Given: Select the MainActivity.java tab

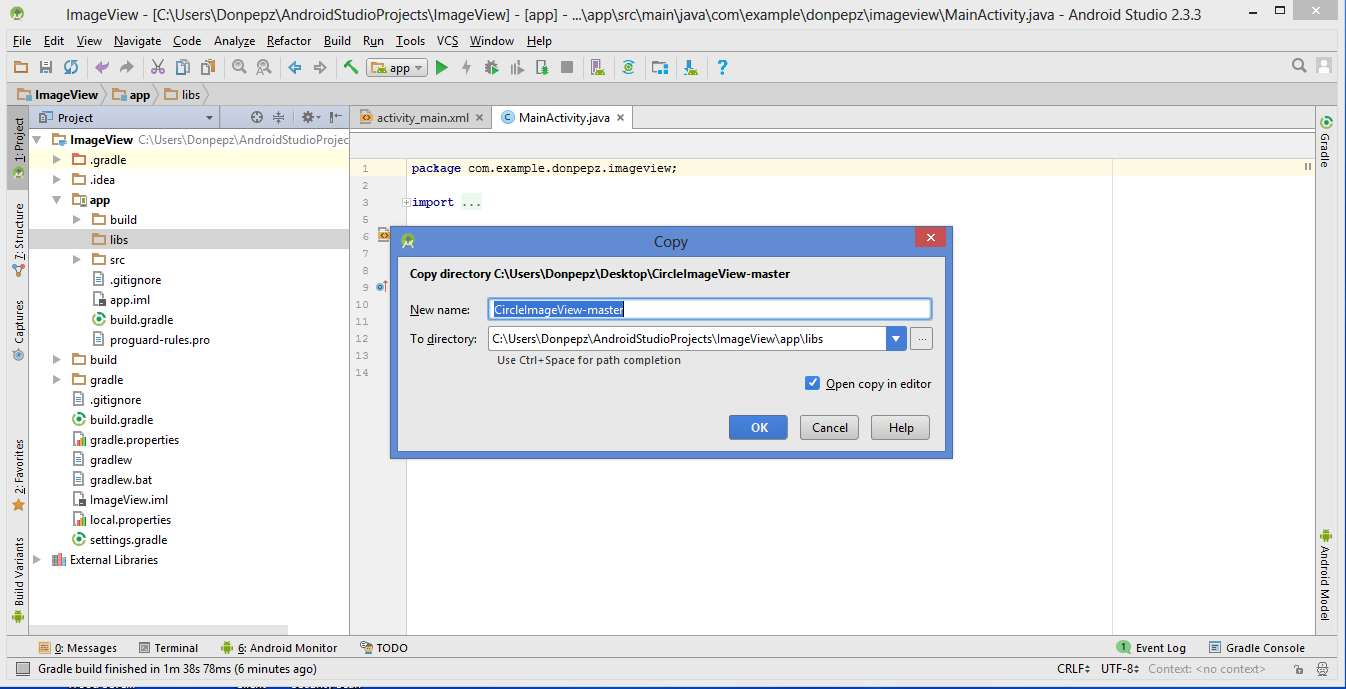Looking at the screenshot, I should point(564,117).
